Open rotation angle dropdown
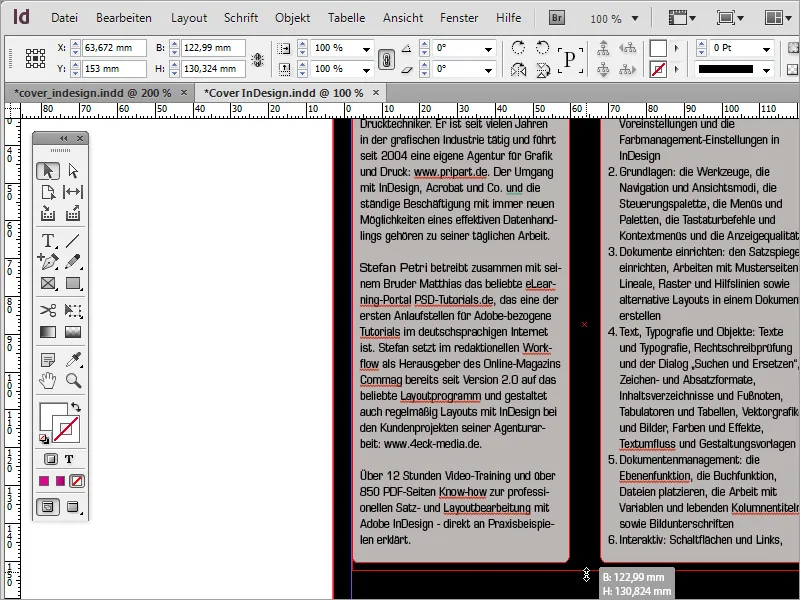 coord(488,49)
